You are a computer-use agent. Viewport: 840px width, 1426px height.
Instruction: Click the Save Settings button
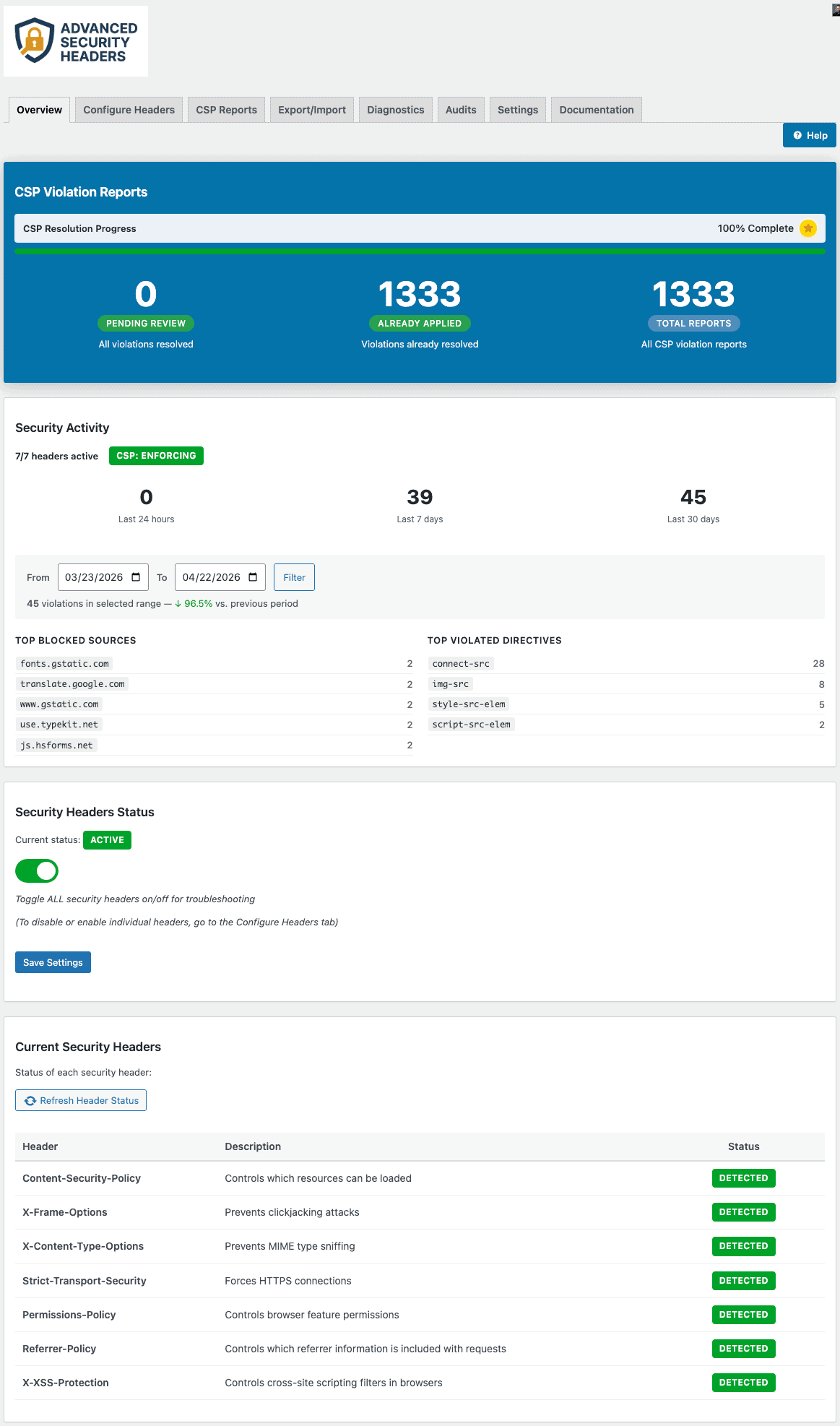(53, 962)
